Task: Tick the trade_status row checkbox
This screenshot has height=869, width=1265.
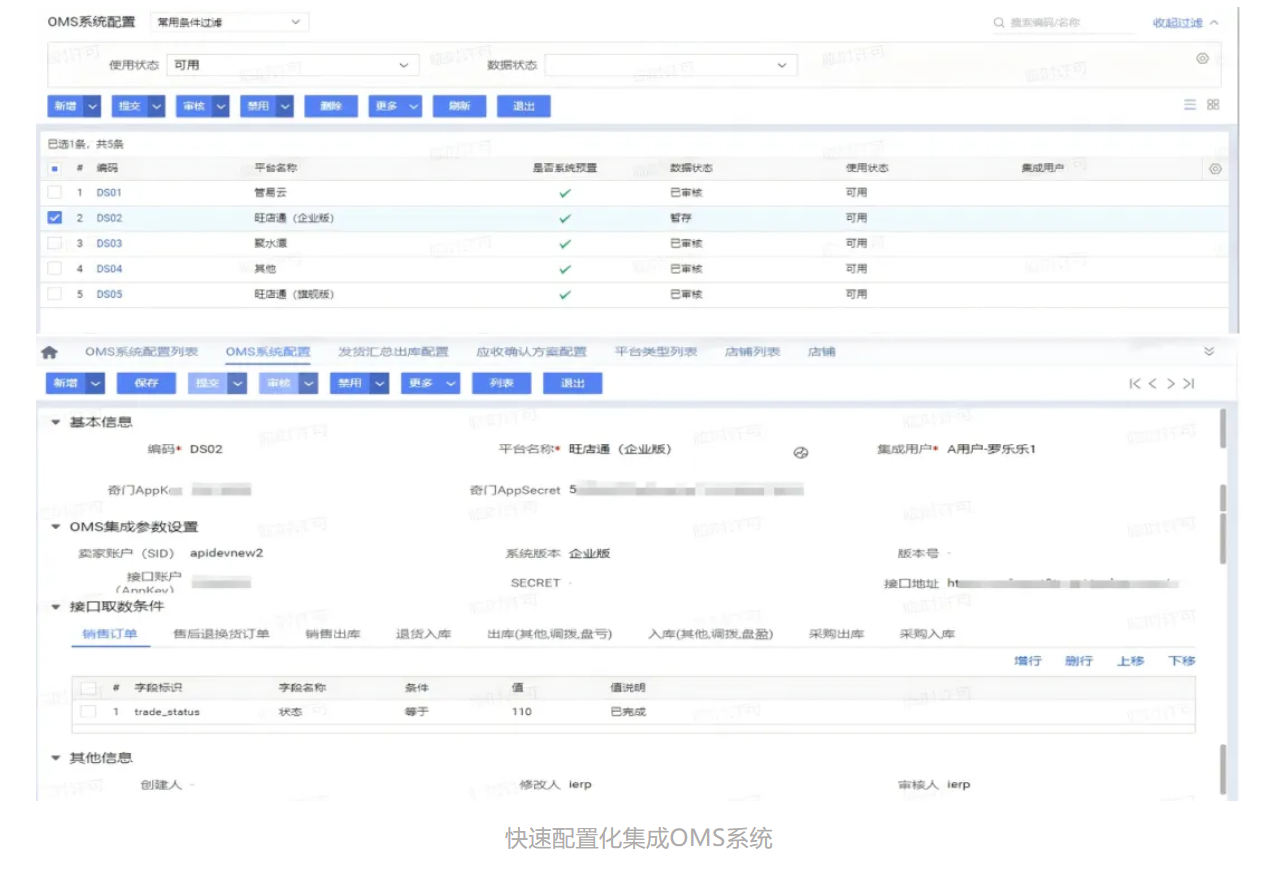Action: (x=88, y=712)
